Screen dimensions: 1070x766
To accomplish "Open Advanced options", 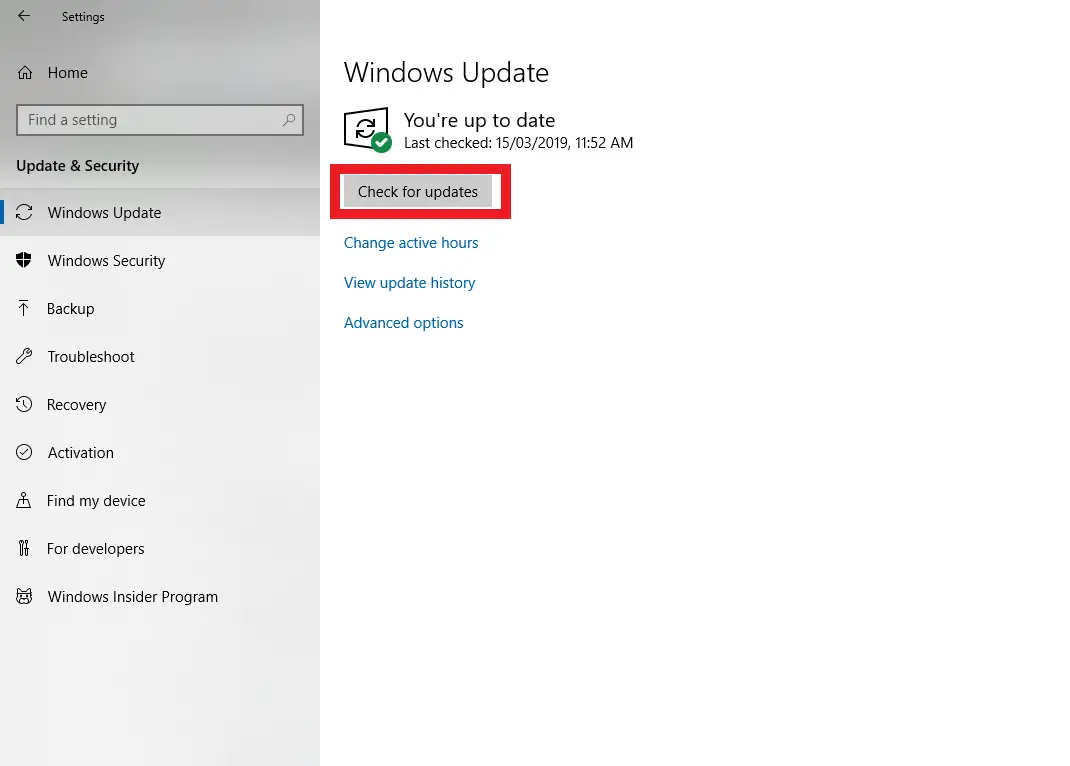I will click(403, 322).
